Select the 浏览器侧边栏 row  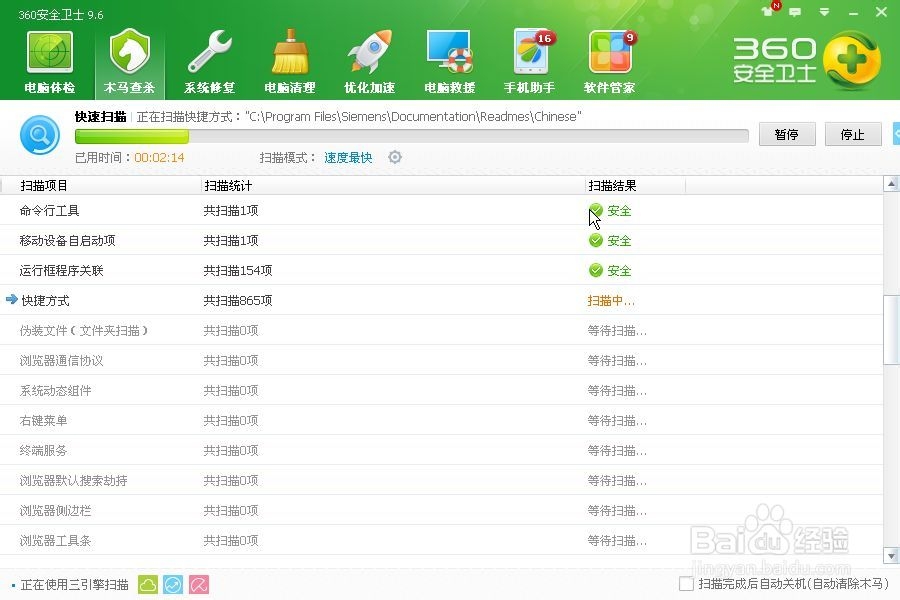pos(441,510)
